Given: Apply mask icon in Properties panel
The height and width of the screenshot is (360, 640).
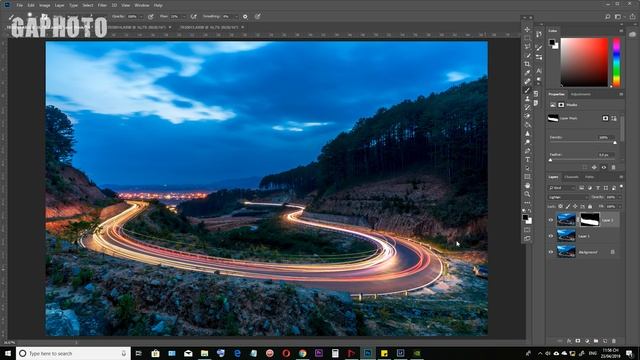Looking at the screenshot, I should click(594, 167).
